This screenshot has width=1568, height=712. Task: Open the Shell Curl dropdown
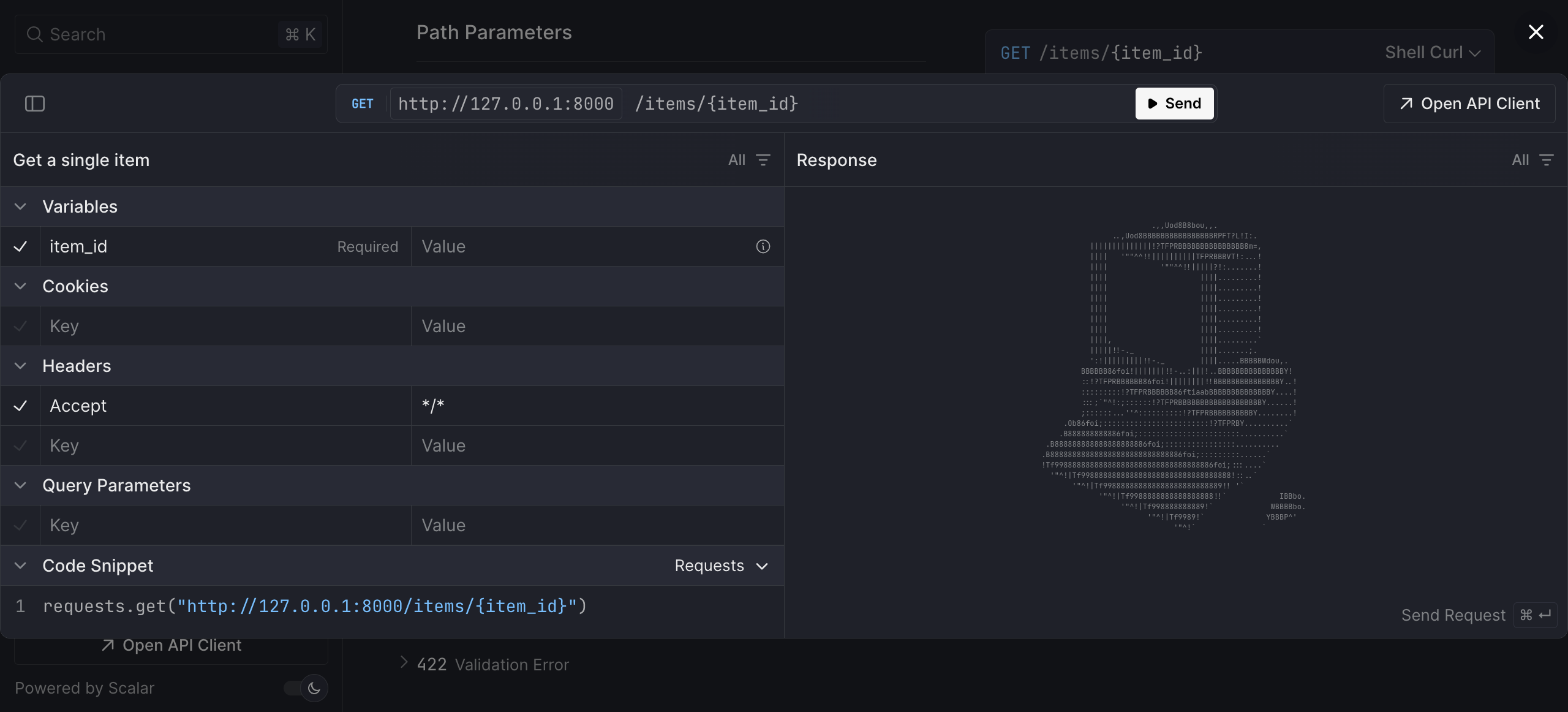(x=1432, y=52)
